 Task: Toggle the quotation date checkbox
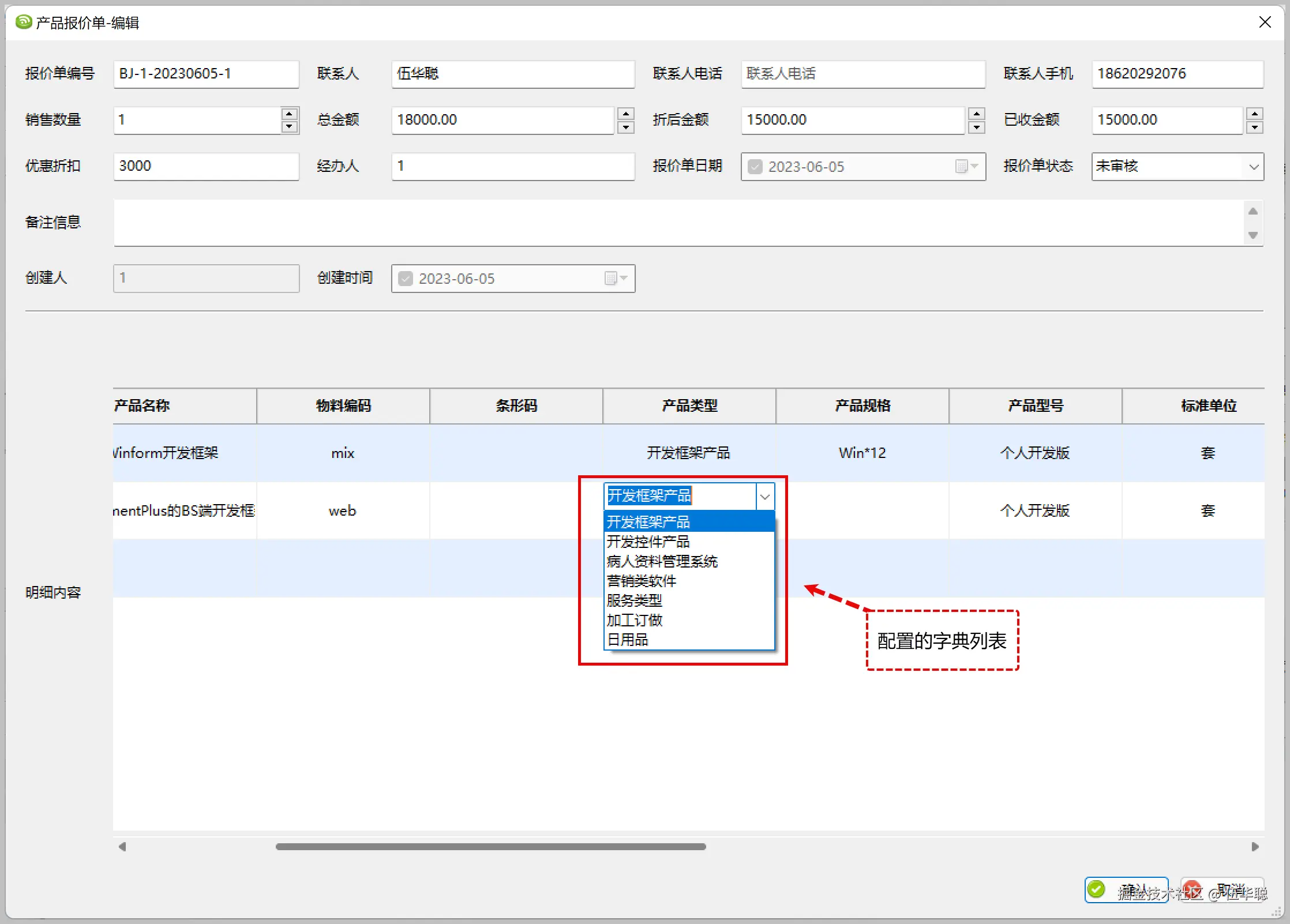[x=755, y=167]
